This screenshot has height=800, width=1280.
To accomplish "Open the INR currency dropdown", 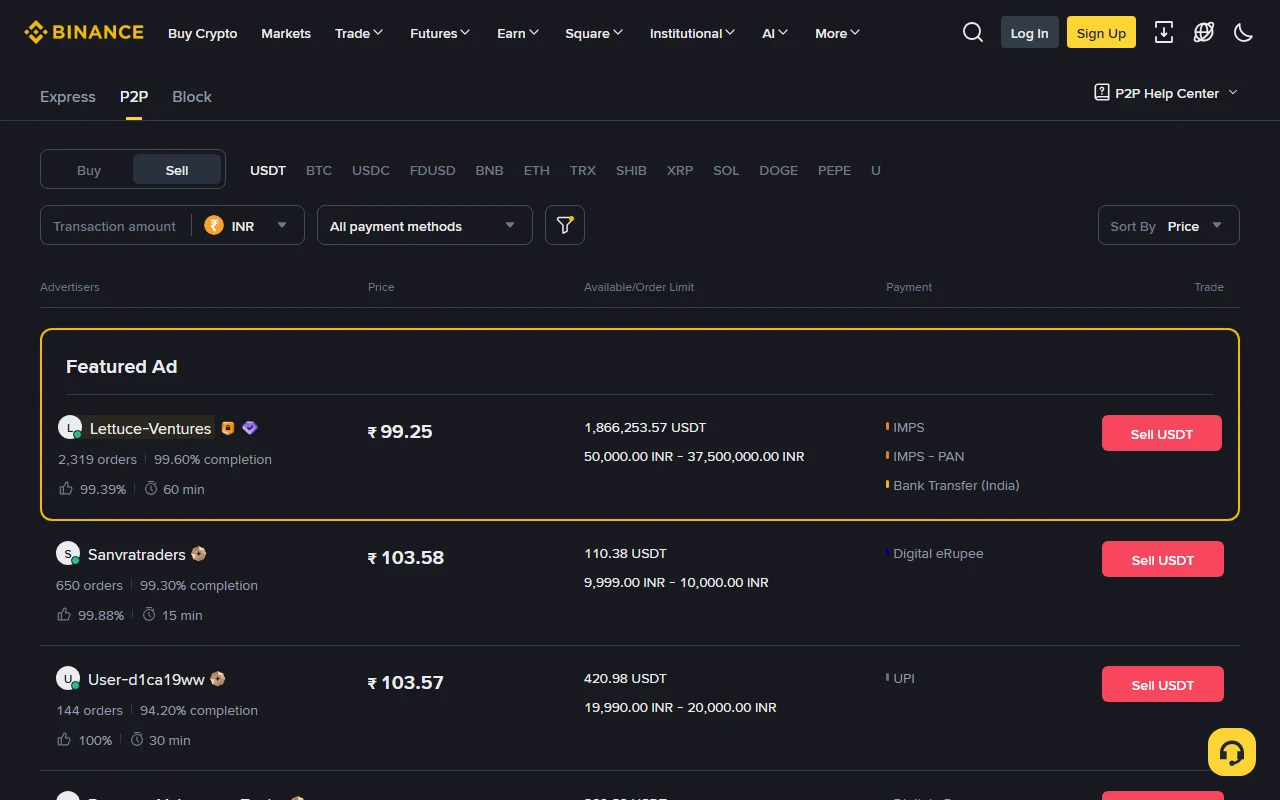I will (x=247, y=226).
